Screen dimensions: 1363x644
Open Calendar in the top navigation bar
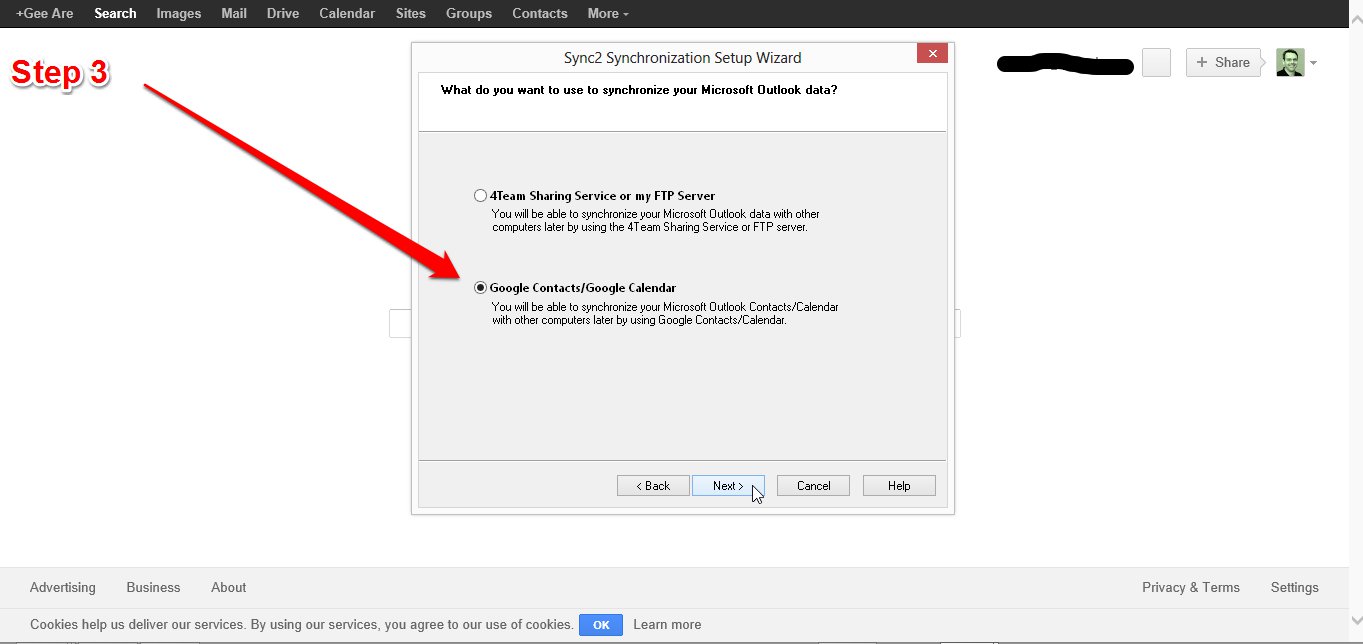tap(347, 13)
